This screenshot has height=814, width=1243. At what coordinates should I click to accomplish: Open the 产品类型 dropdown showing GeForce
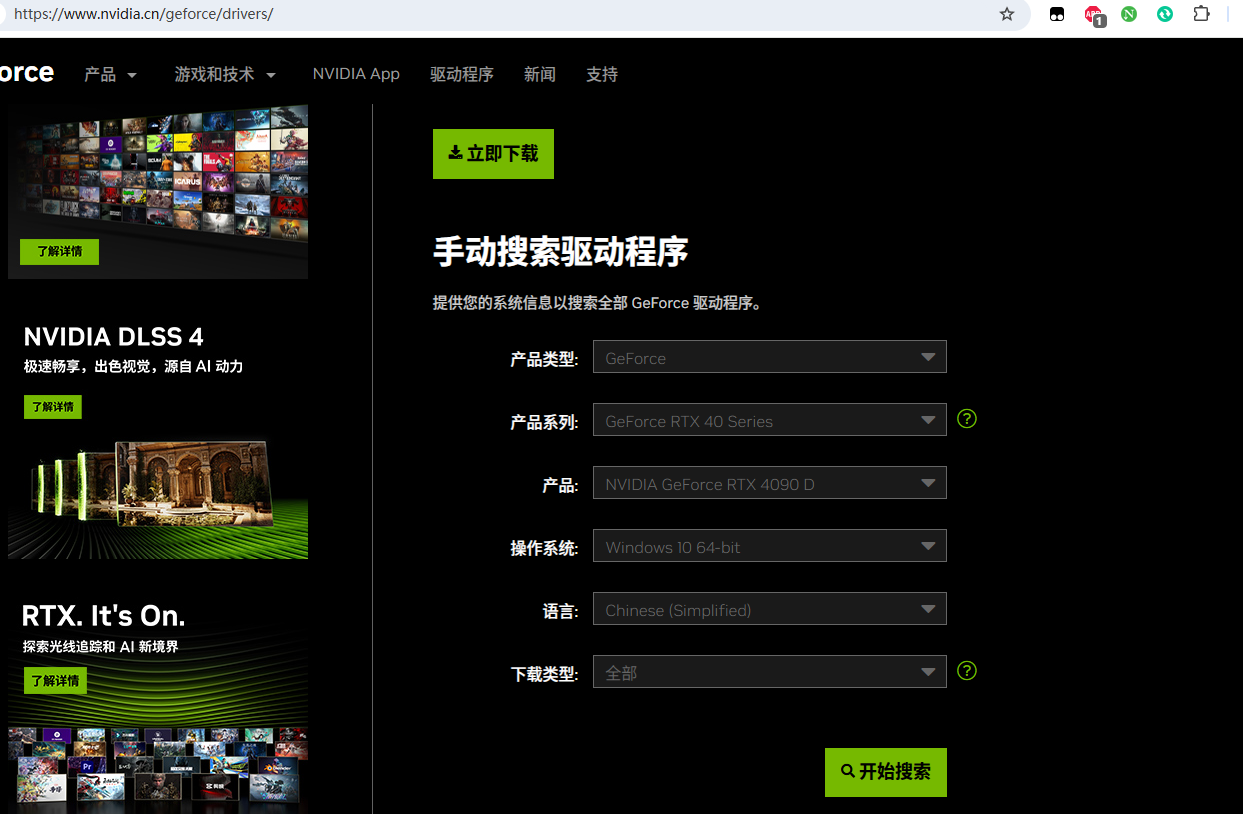[x=769, y=357]
